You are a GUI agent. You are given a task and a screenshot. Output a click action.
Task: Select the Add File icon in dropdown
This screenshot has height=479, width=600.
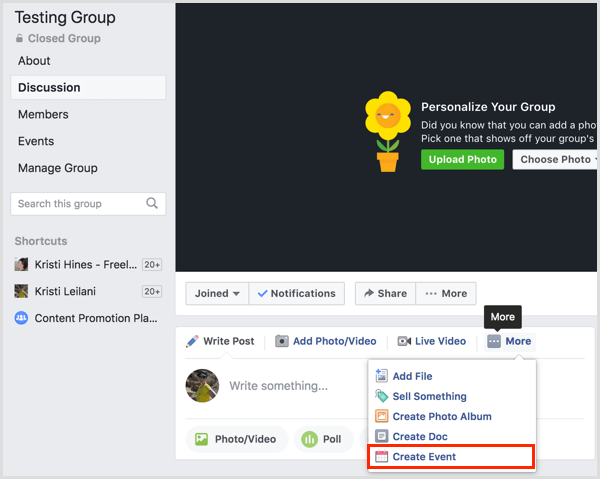click(x=381, y=376)
